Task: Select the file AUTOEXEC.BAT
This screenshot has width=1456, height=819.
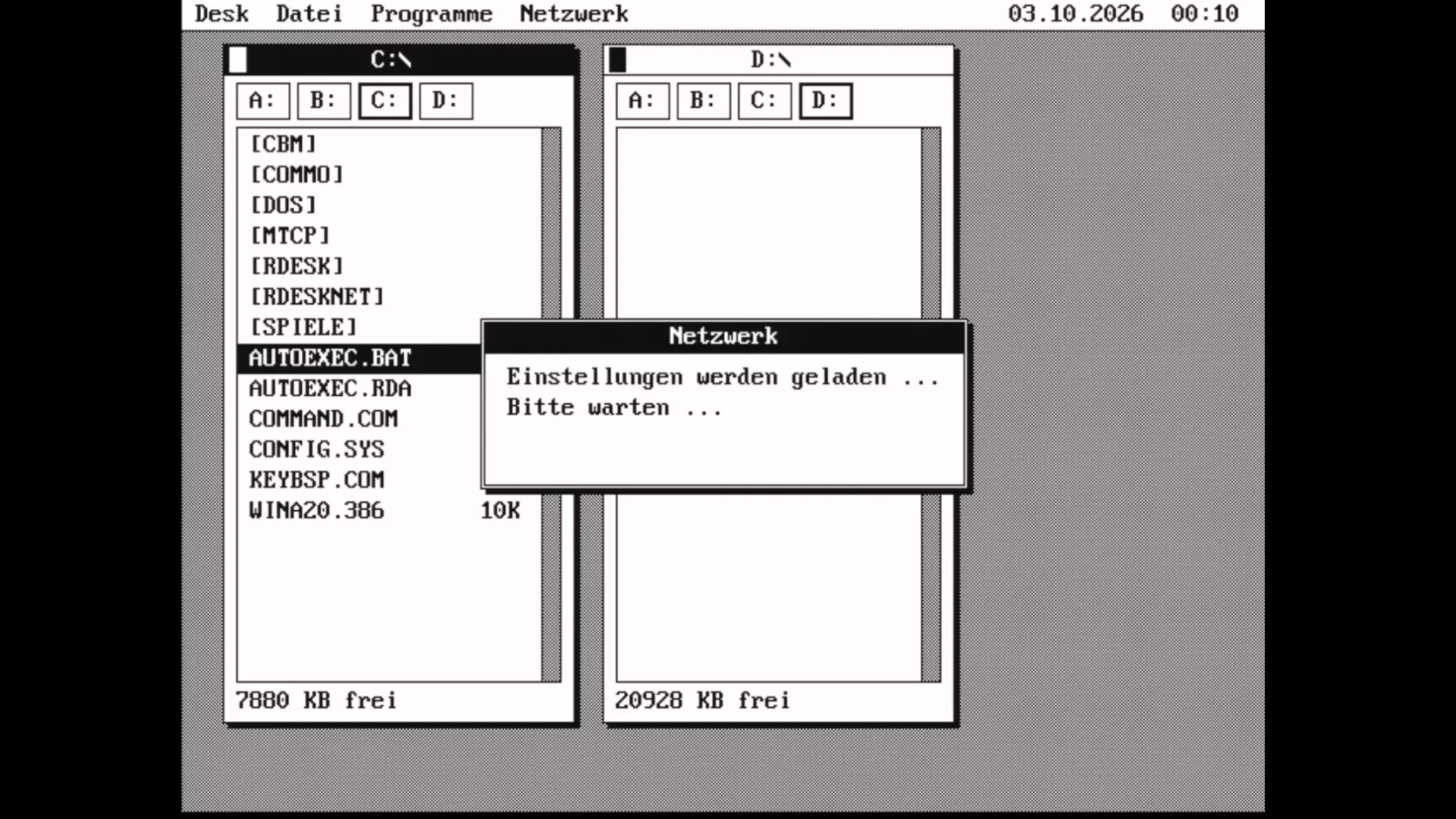Action: [x=359, y=358]
